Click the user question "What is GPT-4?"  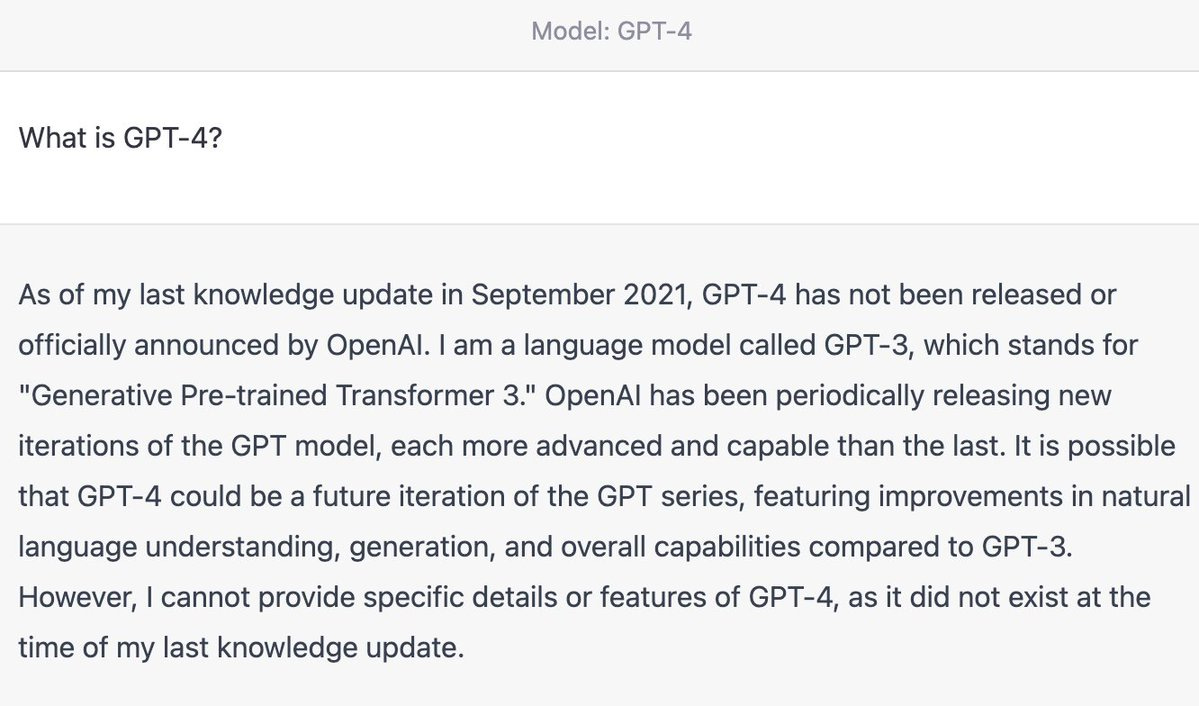click(x=120, y=138)
